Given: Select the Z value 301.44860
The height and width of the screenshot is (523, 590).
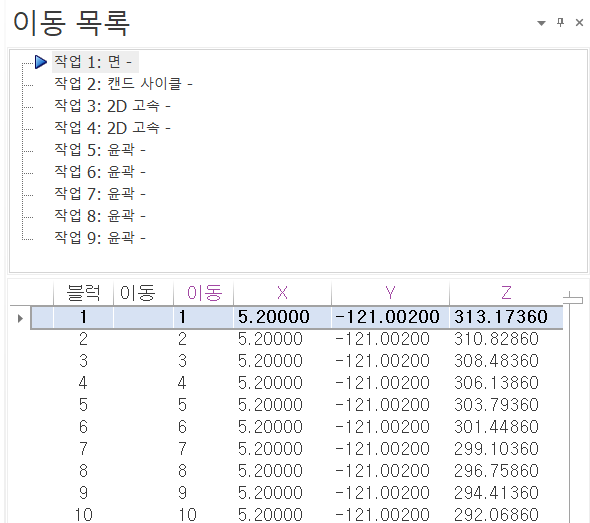Looking at the screenshot, I should (496, 427).
